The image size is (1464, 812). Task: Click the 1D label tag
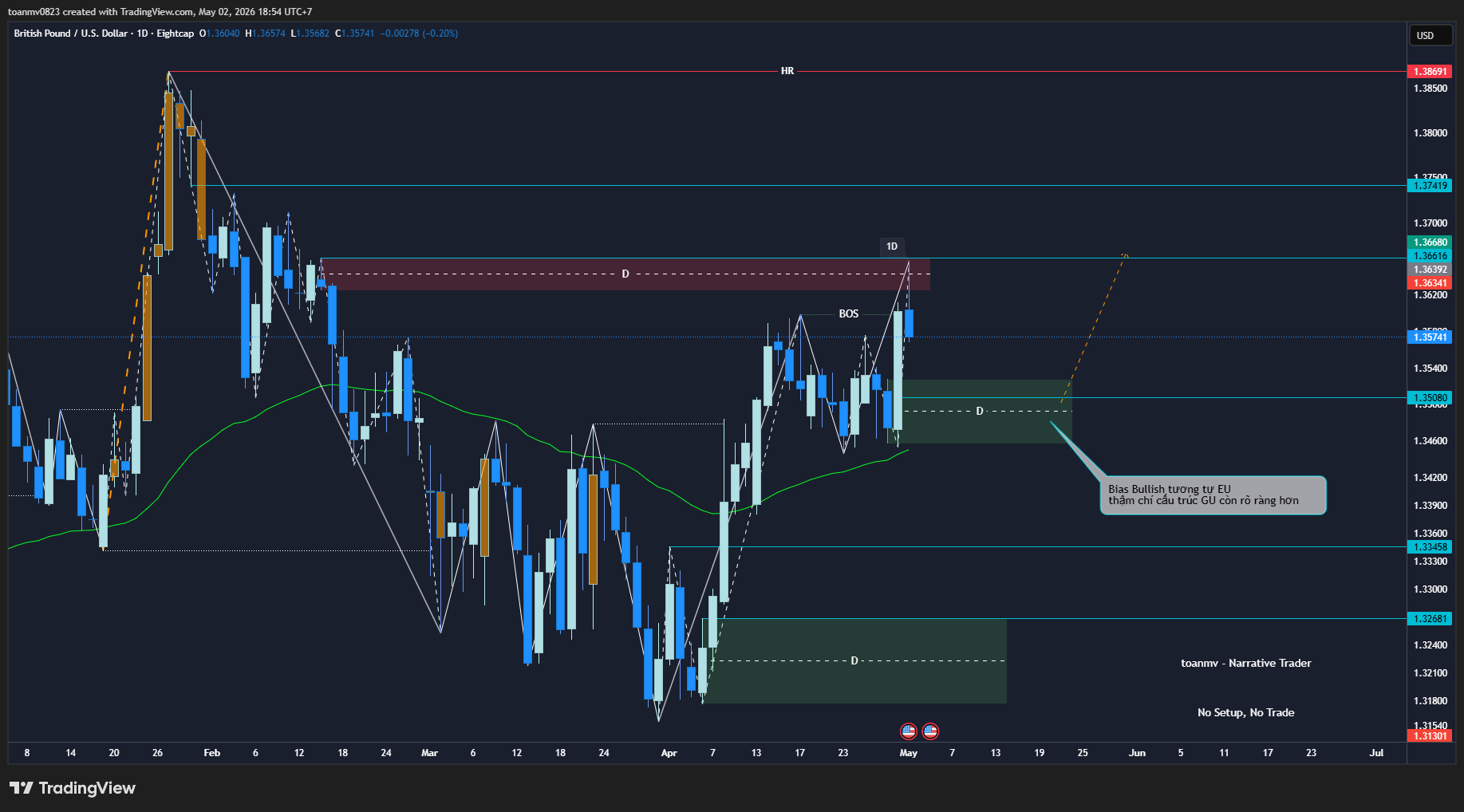(x=892, y=246)
